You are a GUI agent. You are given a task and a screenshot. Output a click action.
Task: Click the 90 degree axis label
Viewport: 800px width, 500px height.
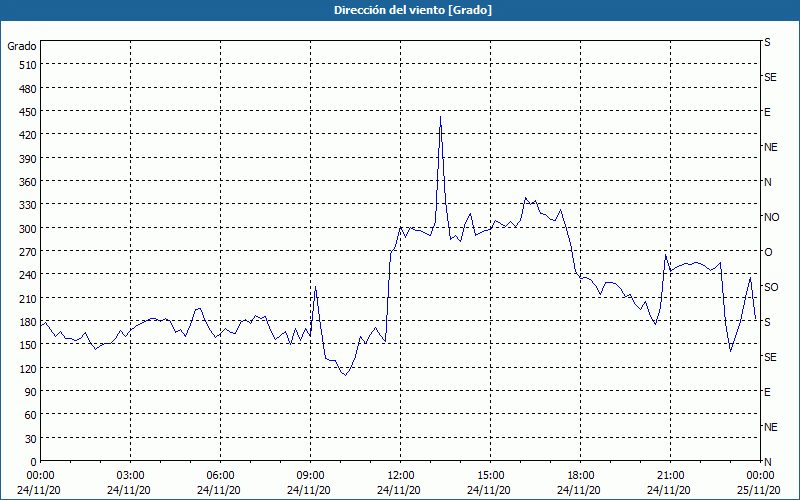pyautogui.click(x=31, y=392)
